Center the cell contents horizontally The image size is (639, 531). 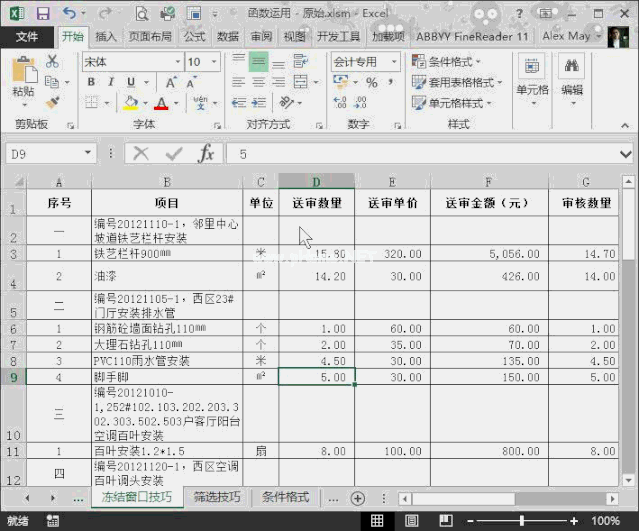click(x=258, y=82)
